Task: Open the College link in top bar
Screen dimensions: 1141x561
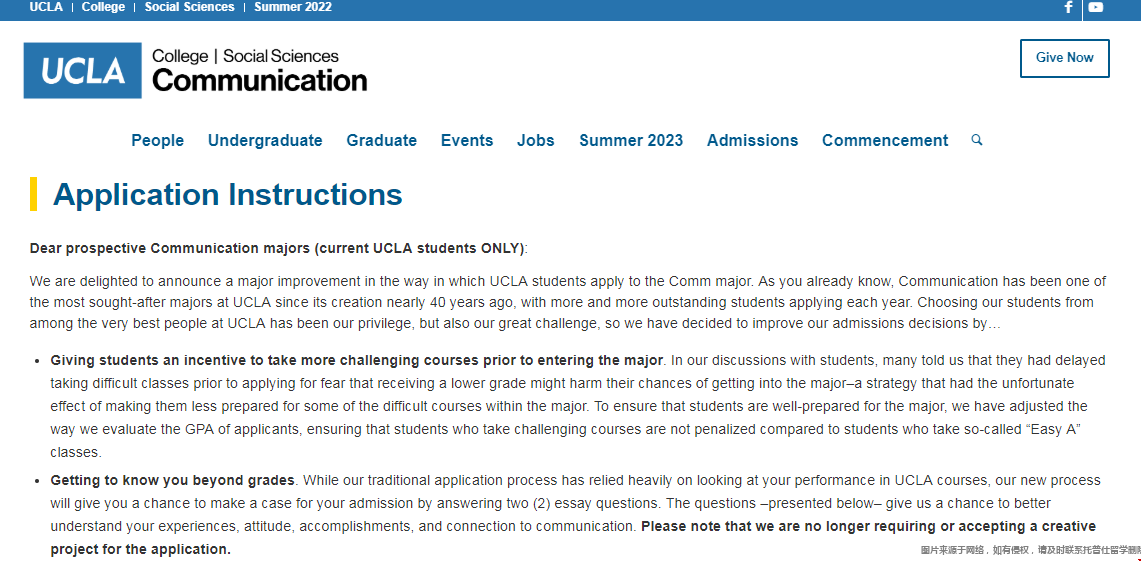Action: (x=103, y=7)
